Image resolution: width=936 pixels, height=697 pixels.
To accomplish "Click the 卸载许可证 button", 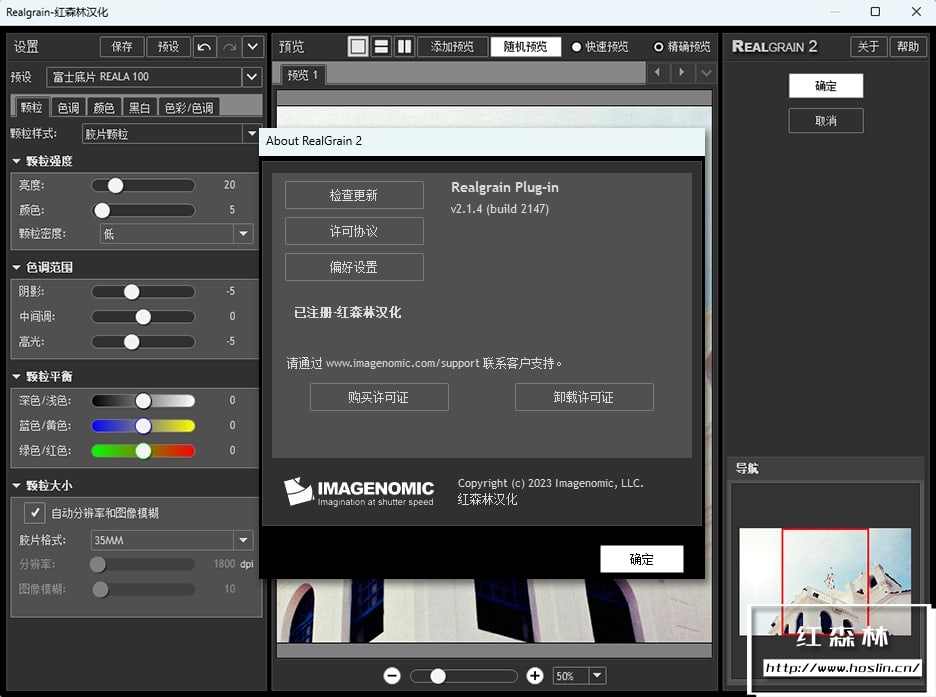I will (x=584, y=397).
